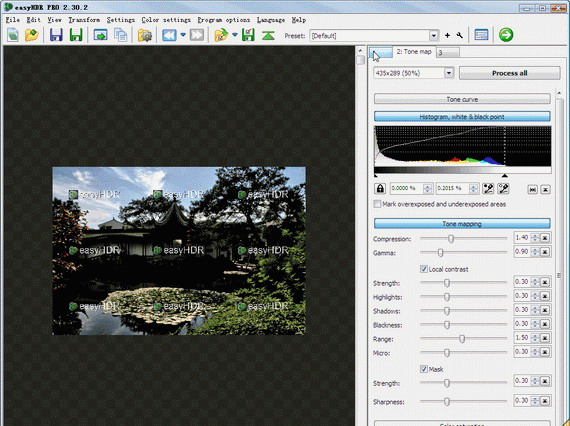This screenshot has height=426, width=570.
Task: Click the grey forward arrows icon
Action: (197, 35)
